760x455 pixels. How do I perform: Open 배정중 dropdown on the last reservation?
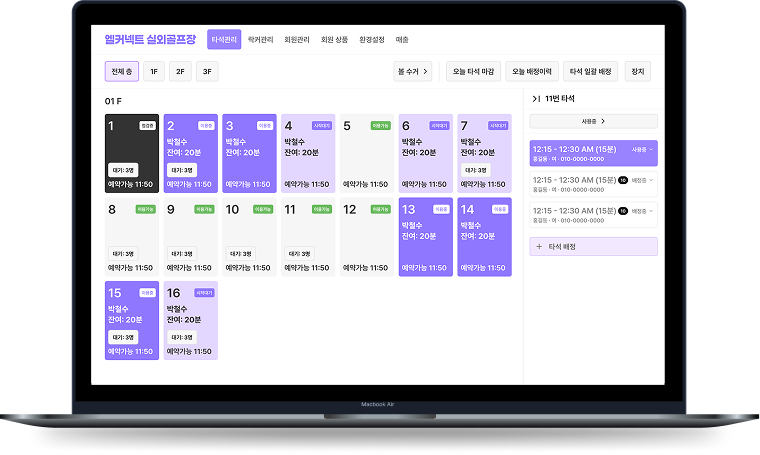[x=643, y=211]
